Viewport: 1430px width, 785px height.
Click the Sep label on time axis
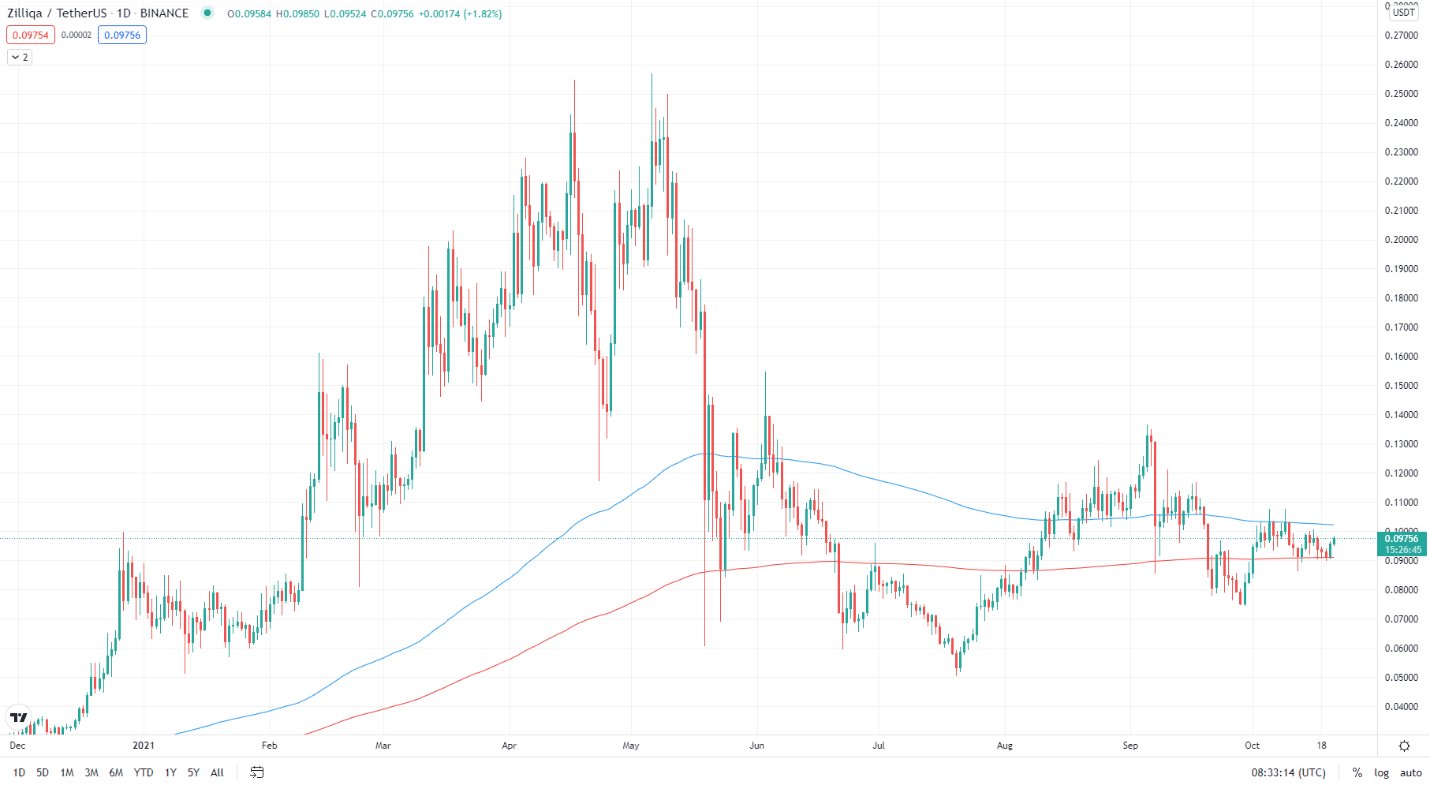click(x=1131, y=745)
